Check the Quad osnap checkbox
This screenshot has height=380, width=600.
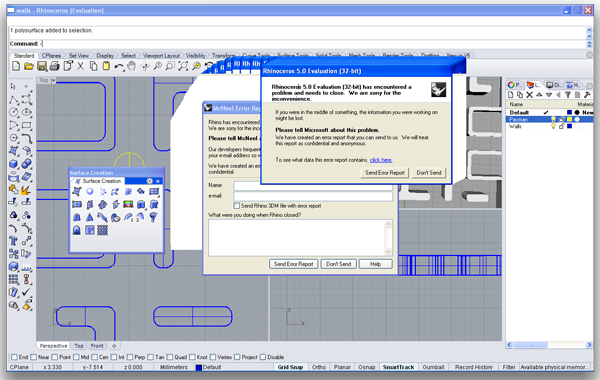170,357
